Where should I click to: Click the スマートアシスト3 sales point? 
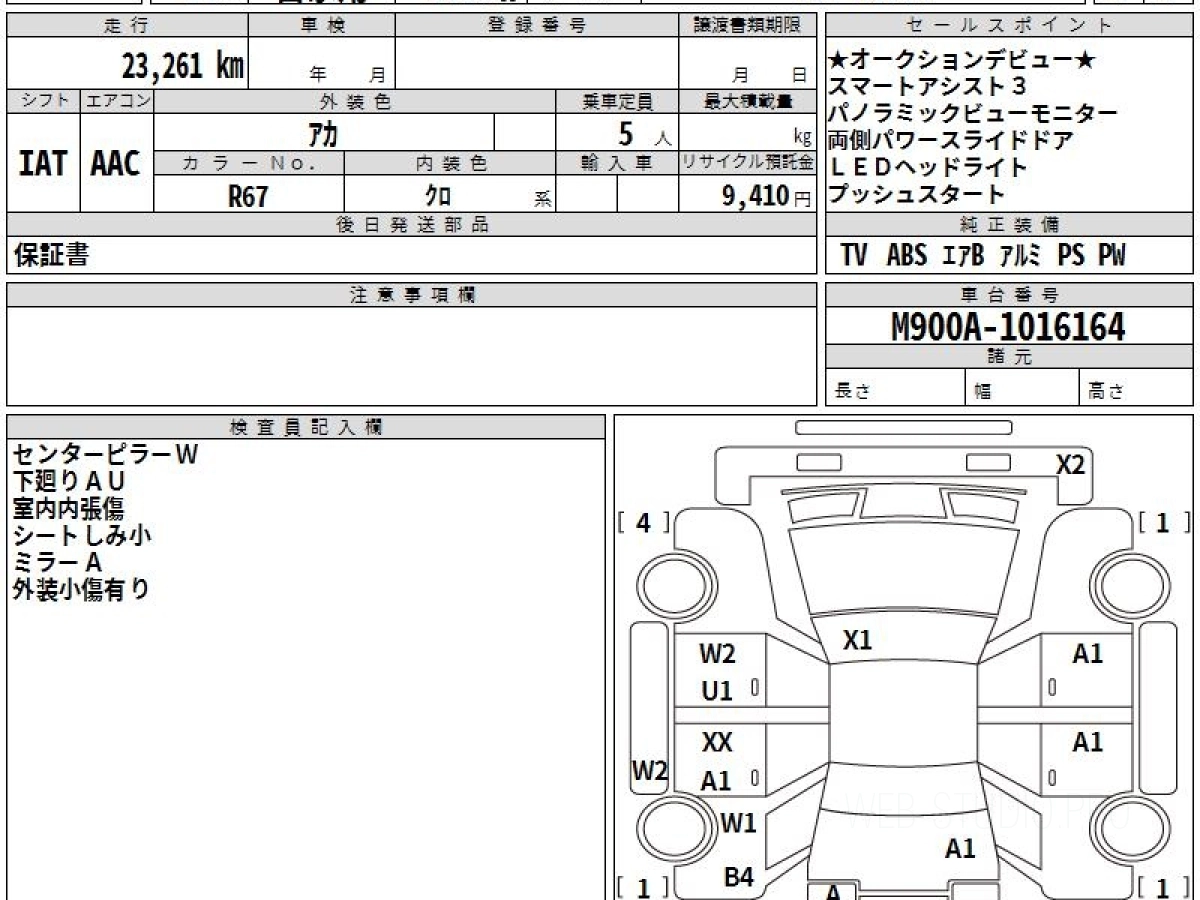click(x=928, y=88)
